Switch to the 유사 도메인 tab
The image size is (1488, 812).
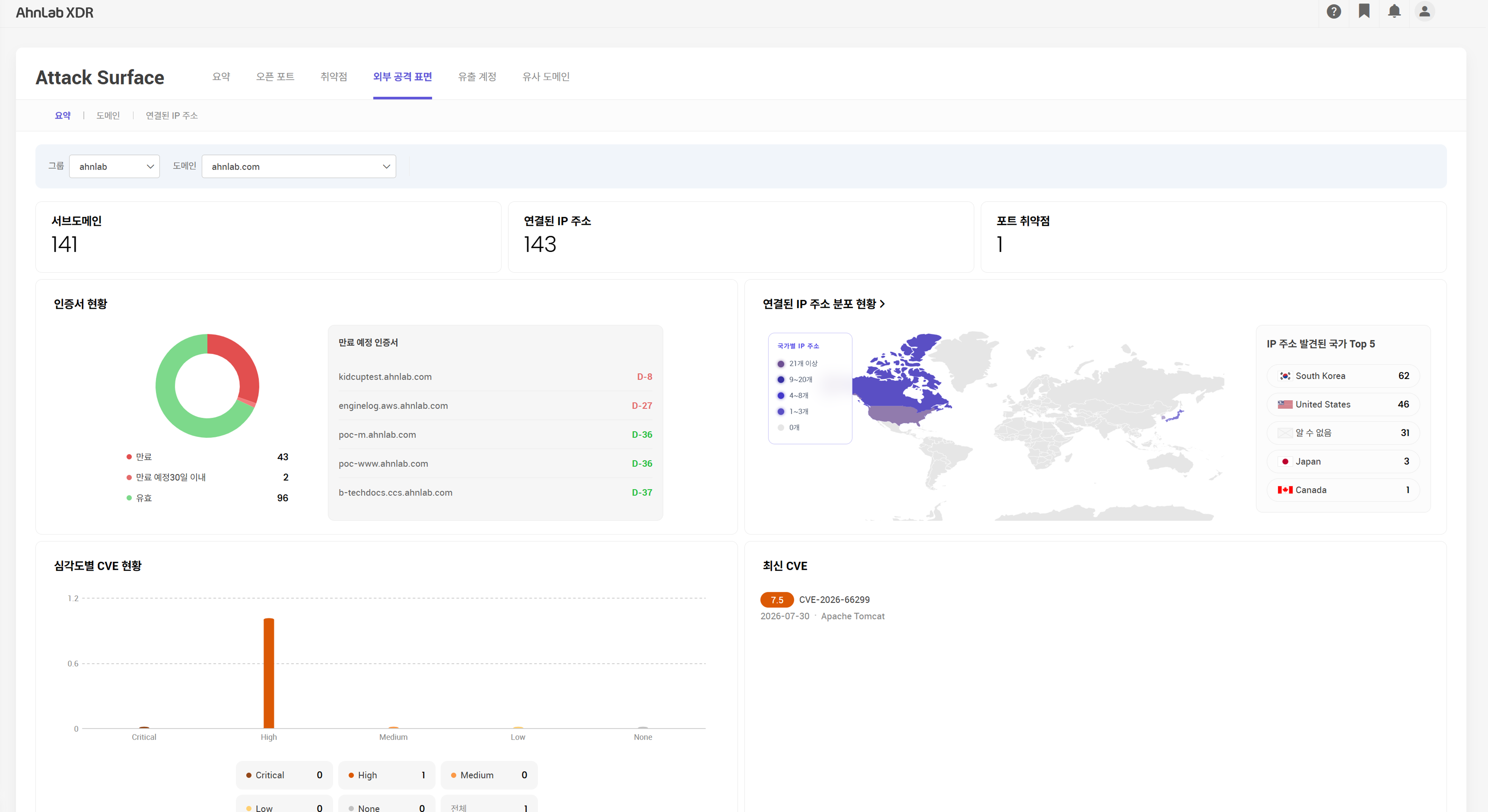[x=546, y=76]
